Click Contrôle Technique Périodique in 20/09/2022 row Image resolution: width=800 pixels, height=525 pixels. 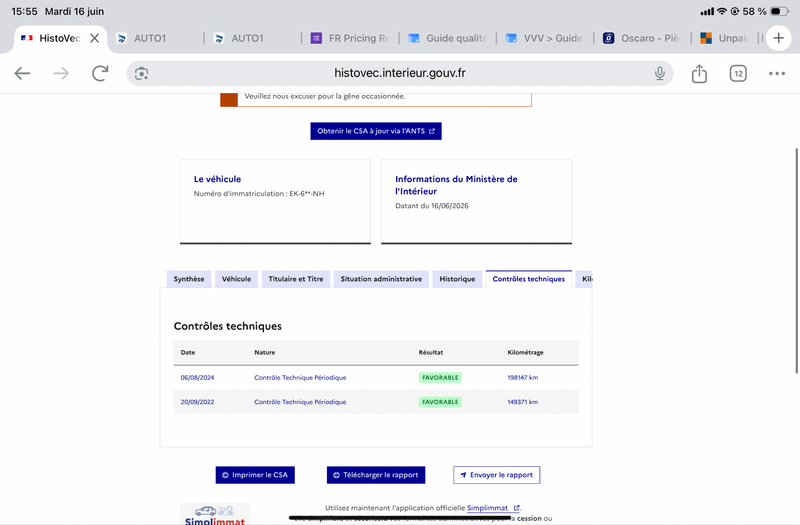tap(300, 402)
